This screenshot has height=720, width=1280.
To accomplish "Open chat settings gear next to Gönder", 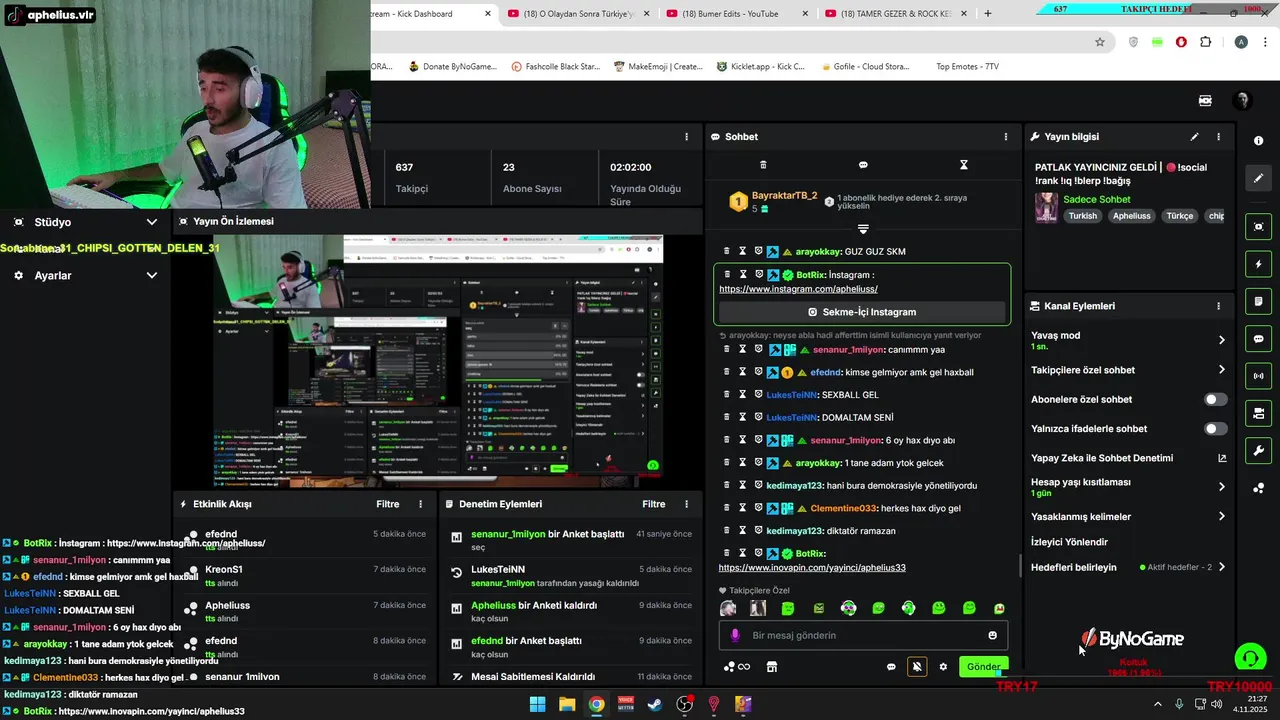I will pos(943,667).
